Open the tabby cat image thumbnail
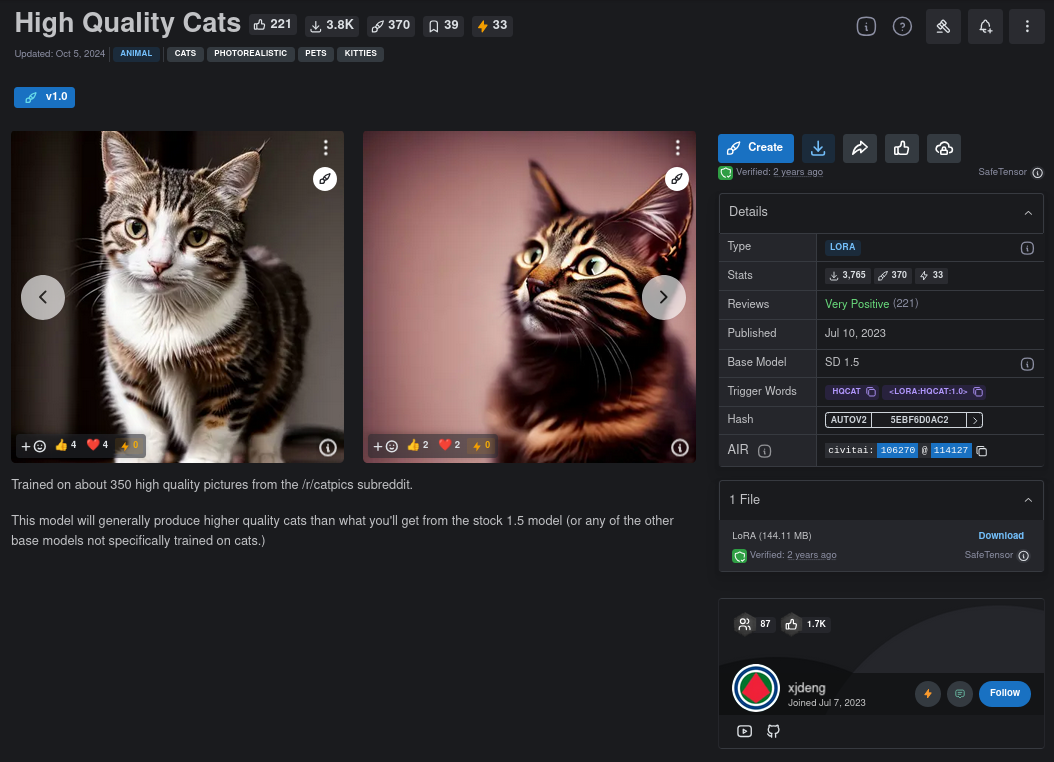This screenshot has height=762, width=1054. [x=529, y=297]
